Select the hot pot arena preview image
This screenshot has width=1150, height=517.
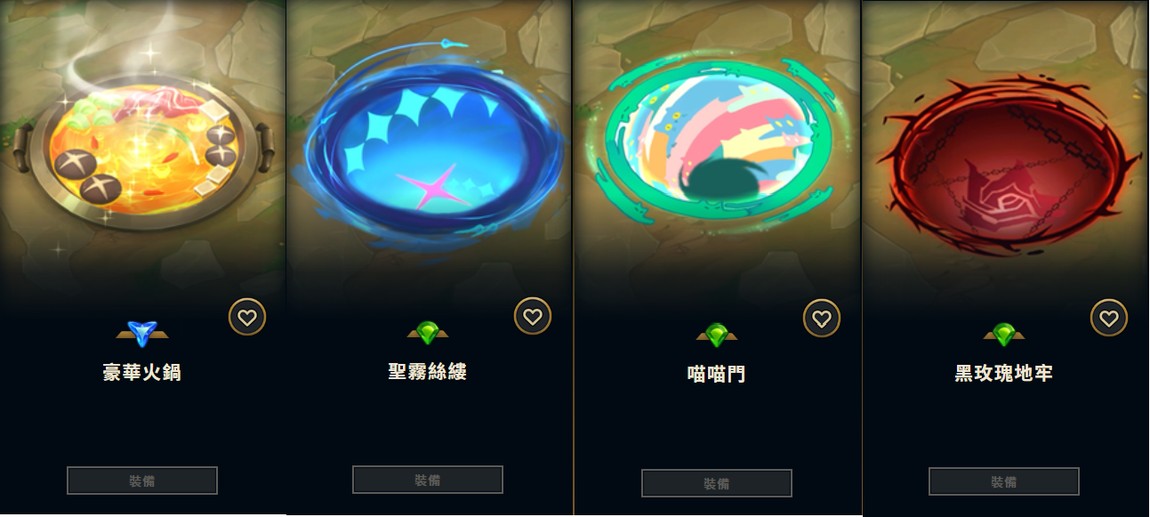144,147
